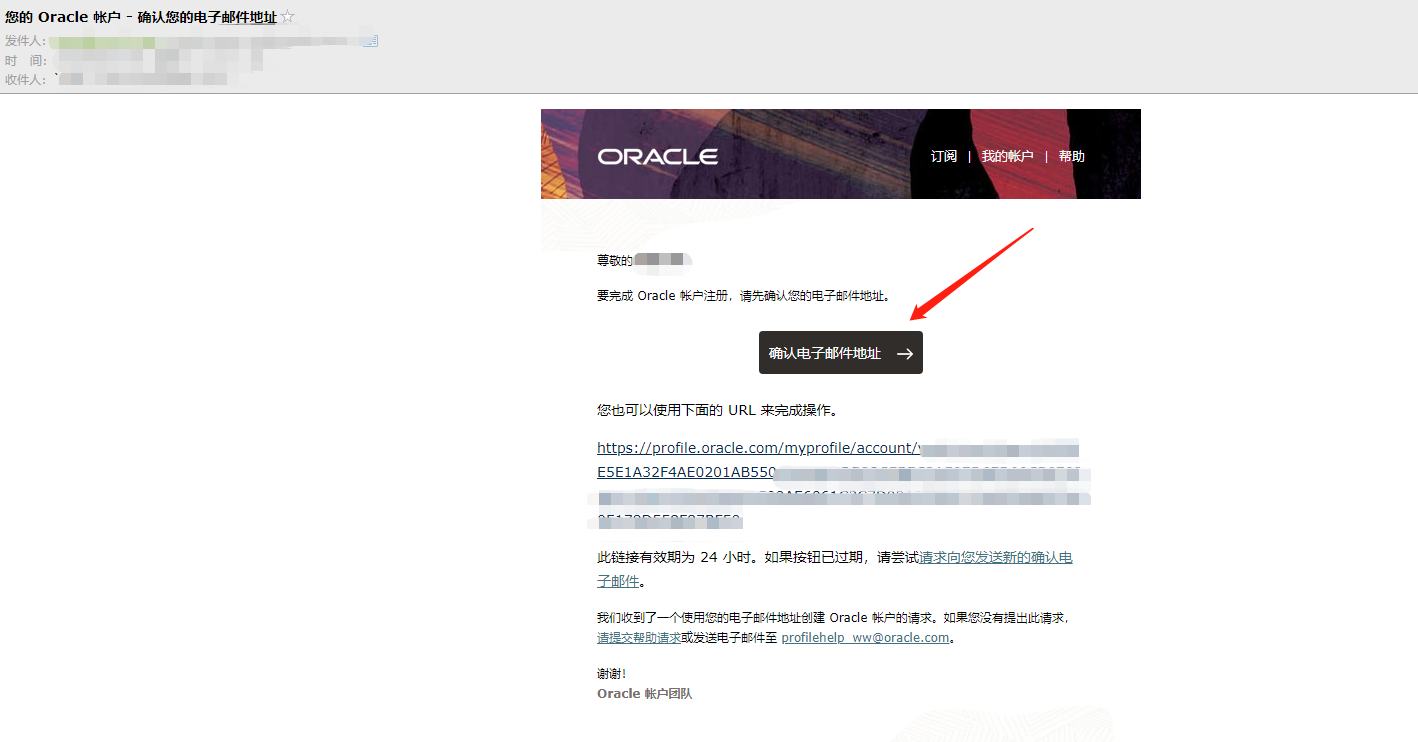The height and width of the screenshot is (742, 1418).
Task: Star this Oracle account email
Action: (x=288, y=17)
